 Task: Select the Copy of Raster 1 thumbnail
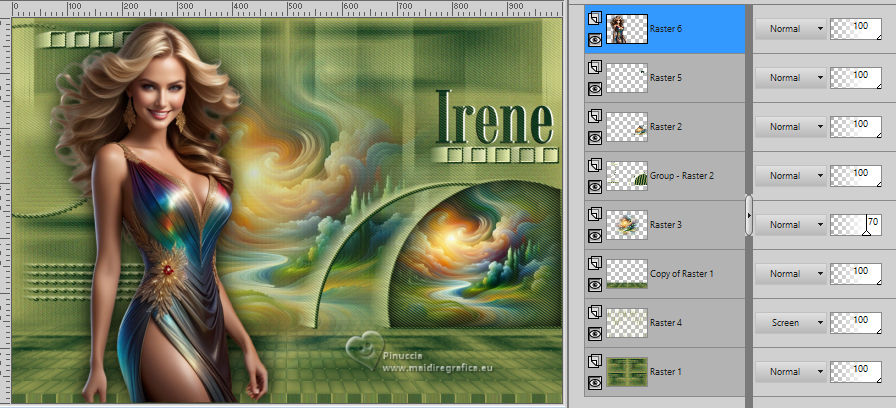click(626, 274)
